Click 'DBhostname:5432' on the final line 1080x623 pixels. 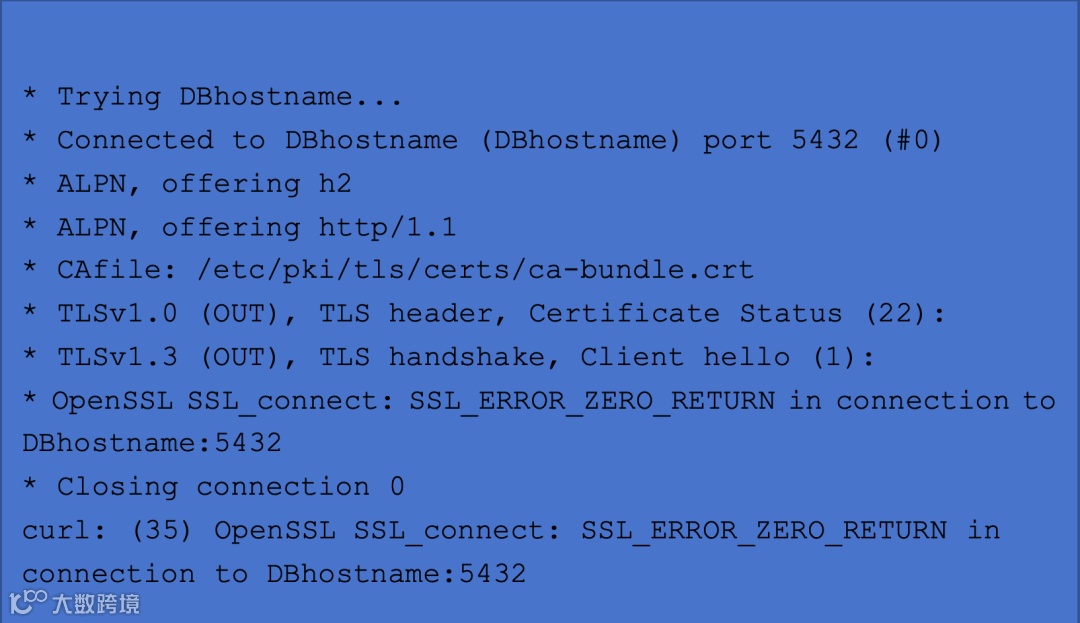click(x=395, y=574)
